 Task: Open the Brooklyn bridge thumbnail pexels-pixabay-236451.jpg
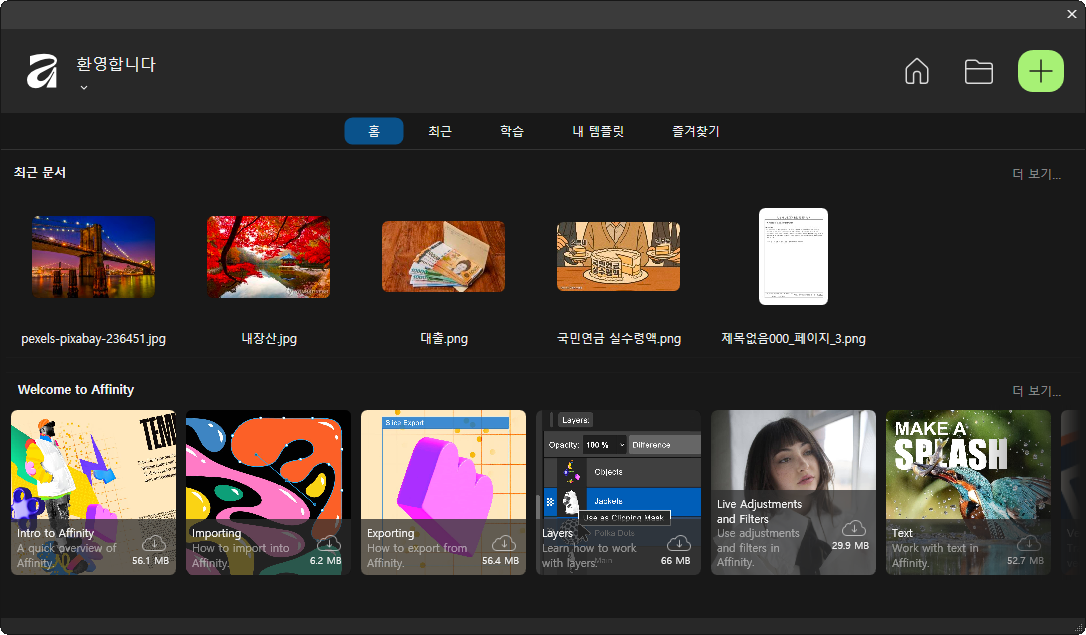94,257
